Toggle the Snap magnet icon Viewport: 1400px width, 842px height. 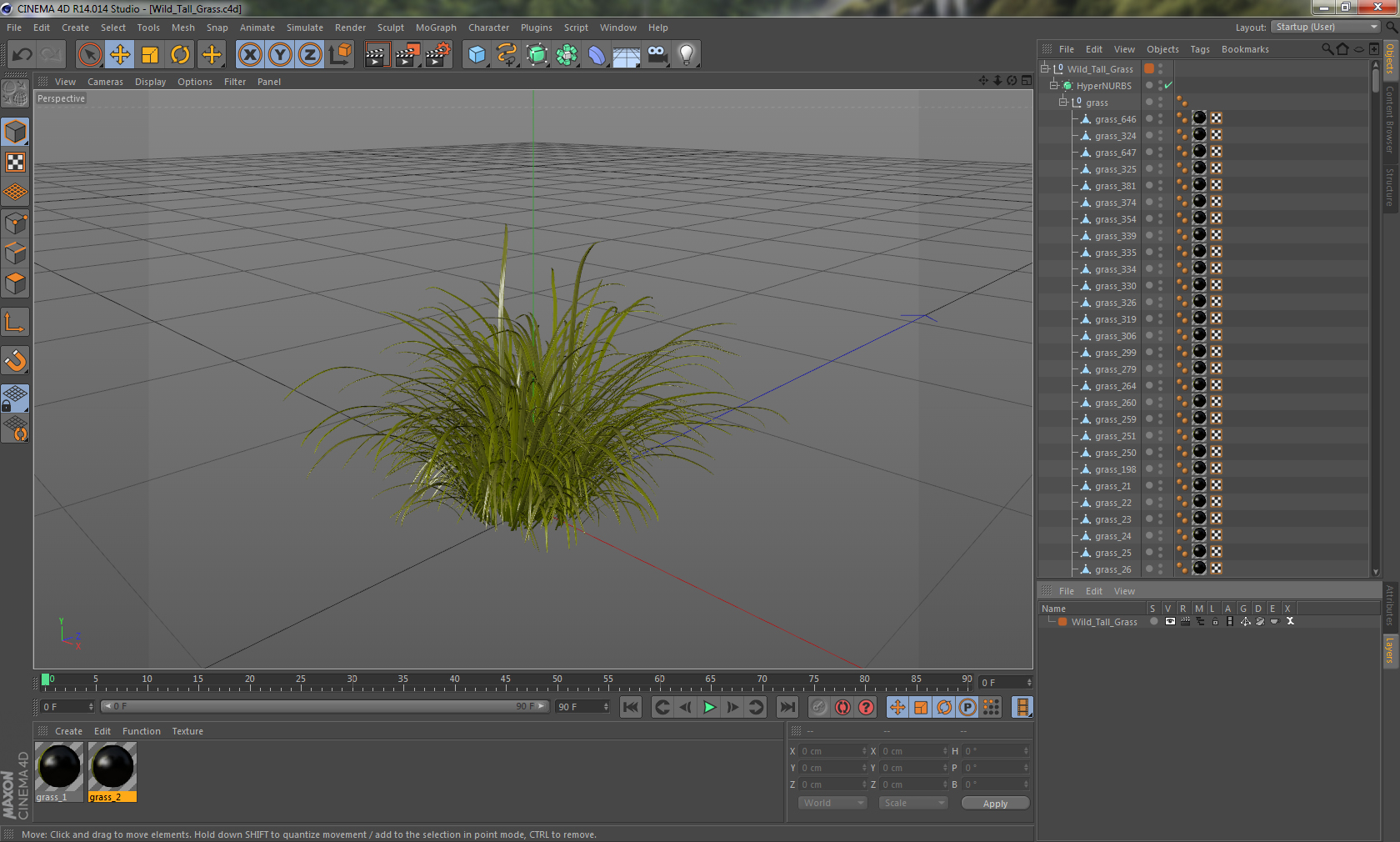(15, 360)
